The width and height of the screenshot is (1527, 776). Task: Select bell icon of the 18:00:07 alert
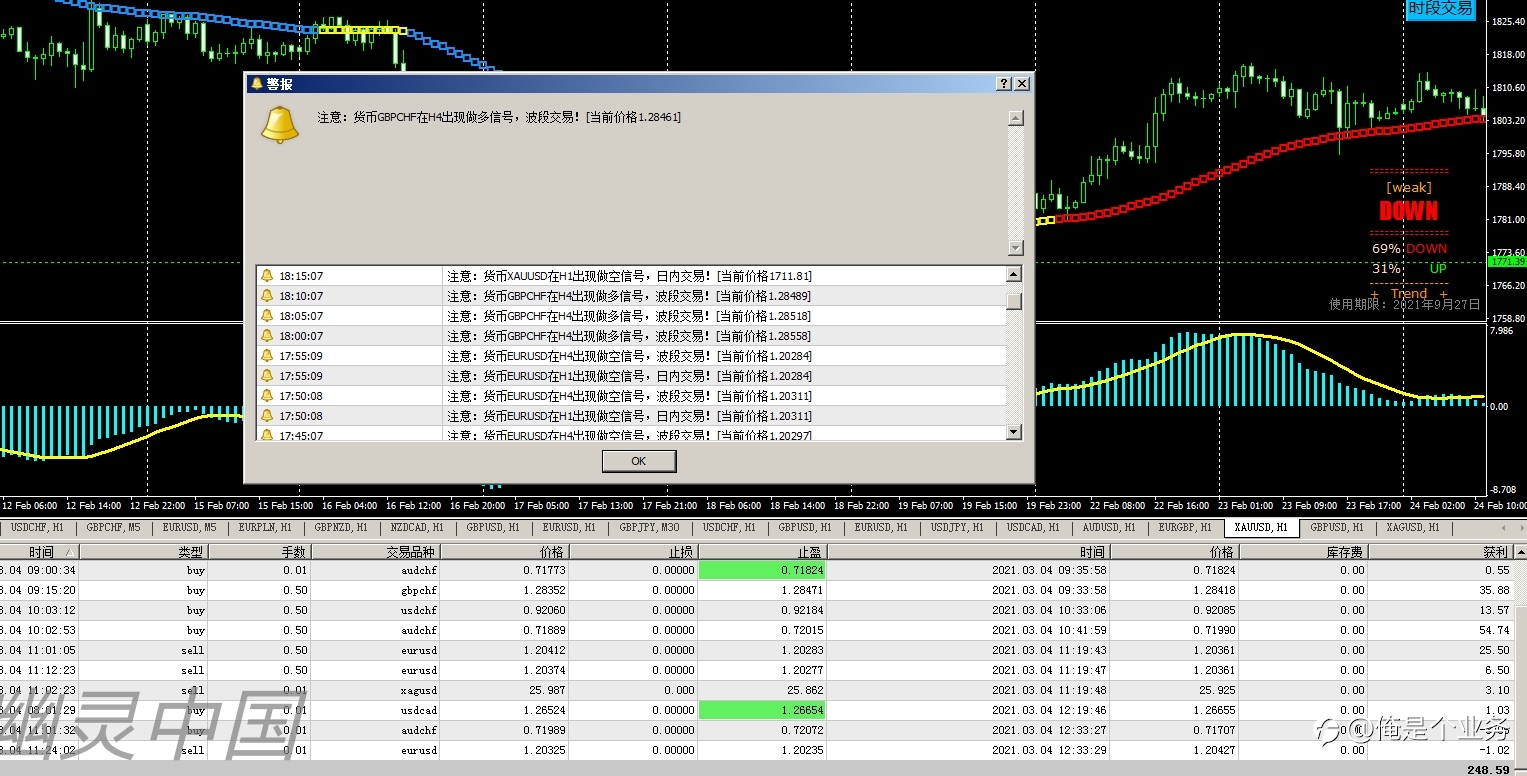(267, 336)
